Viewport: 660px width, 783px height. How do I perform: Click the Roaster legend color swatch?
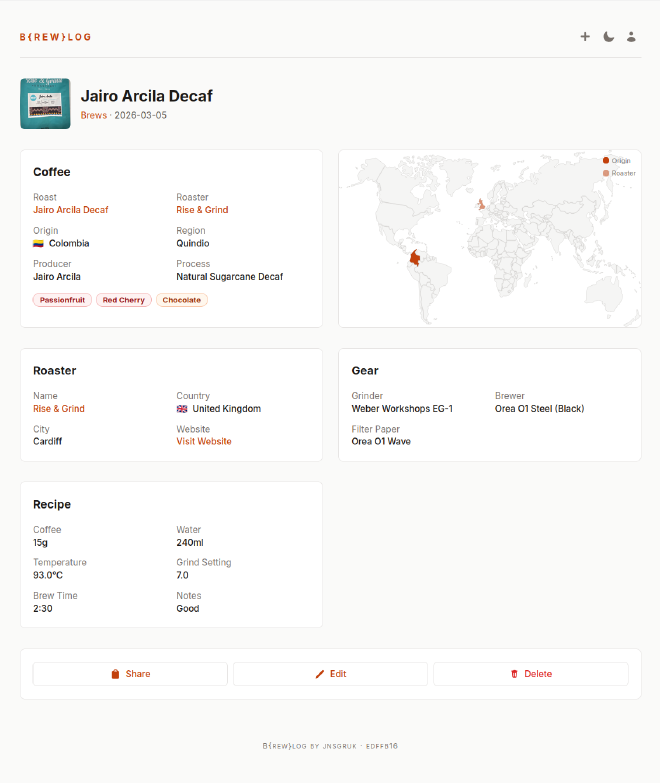pyautogui.click(x=606, y=173)
